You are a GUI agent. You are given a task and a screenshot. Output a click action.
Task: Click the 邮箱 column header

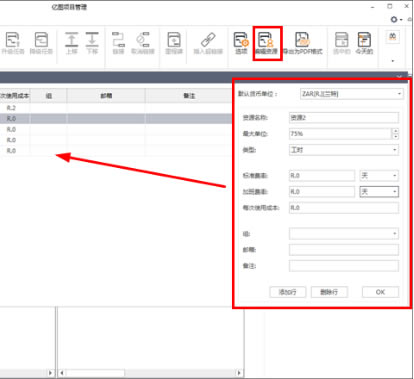pyautogui.click(x=106, y=96)
